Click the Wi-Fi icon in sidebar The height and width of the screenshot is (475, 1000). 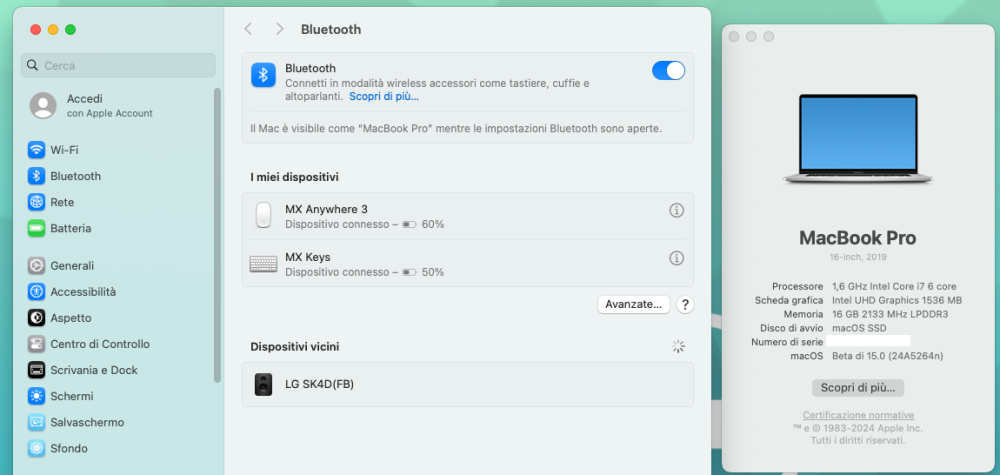click(36, 150)
